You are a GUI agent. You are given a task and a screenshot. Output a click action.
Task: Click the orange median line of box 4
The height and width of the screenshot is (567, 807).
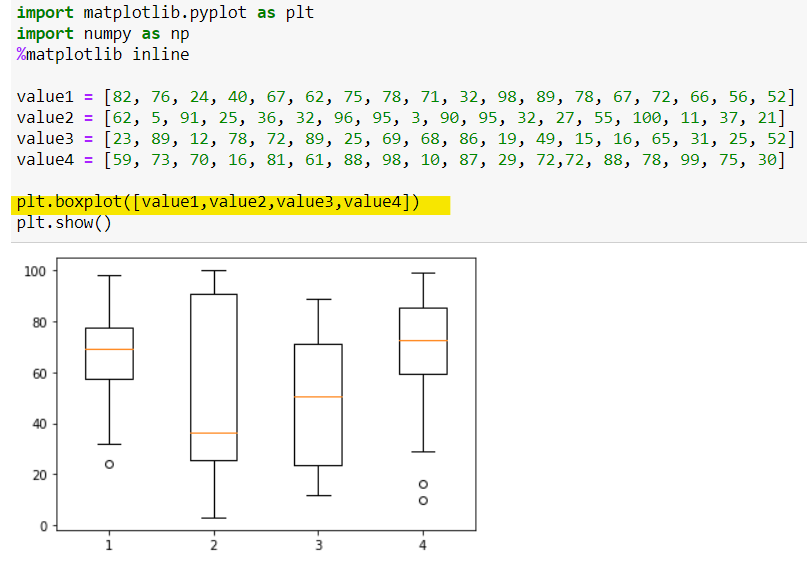point(423,341)
